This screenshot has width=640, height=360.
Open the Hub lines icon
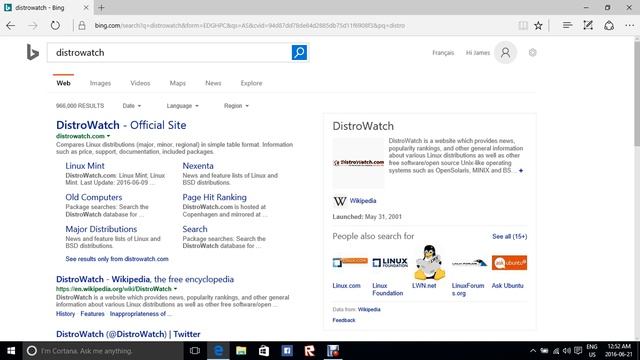pyautogui.click(x=567, y=25)
